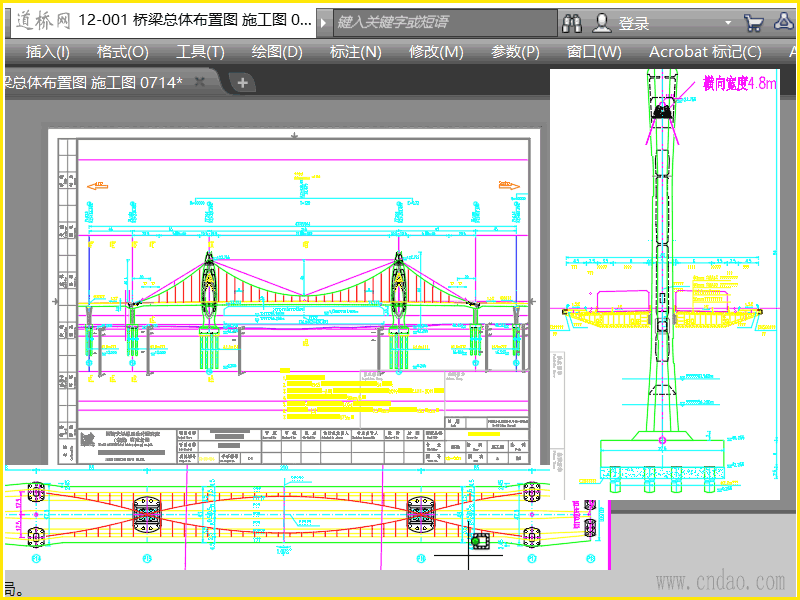
Task: Open the 格式(O) menu
Action: coord(122,52)
